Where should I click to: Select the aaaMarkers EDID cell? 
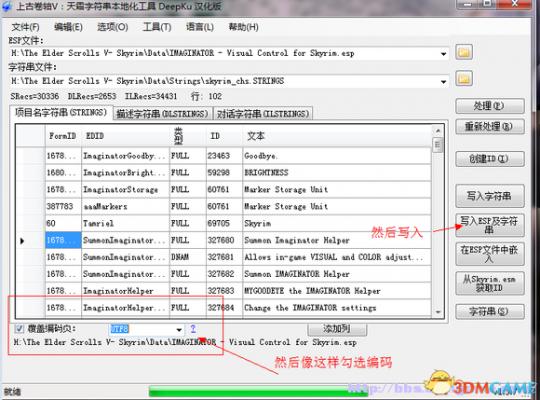[x=125, y=207]
